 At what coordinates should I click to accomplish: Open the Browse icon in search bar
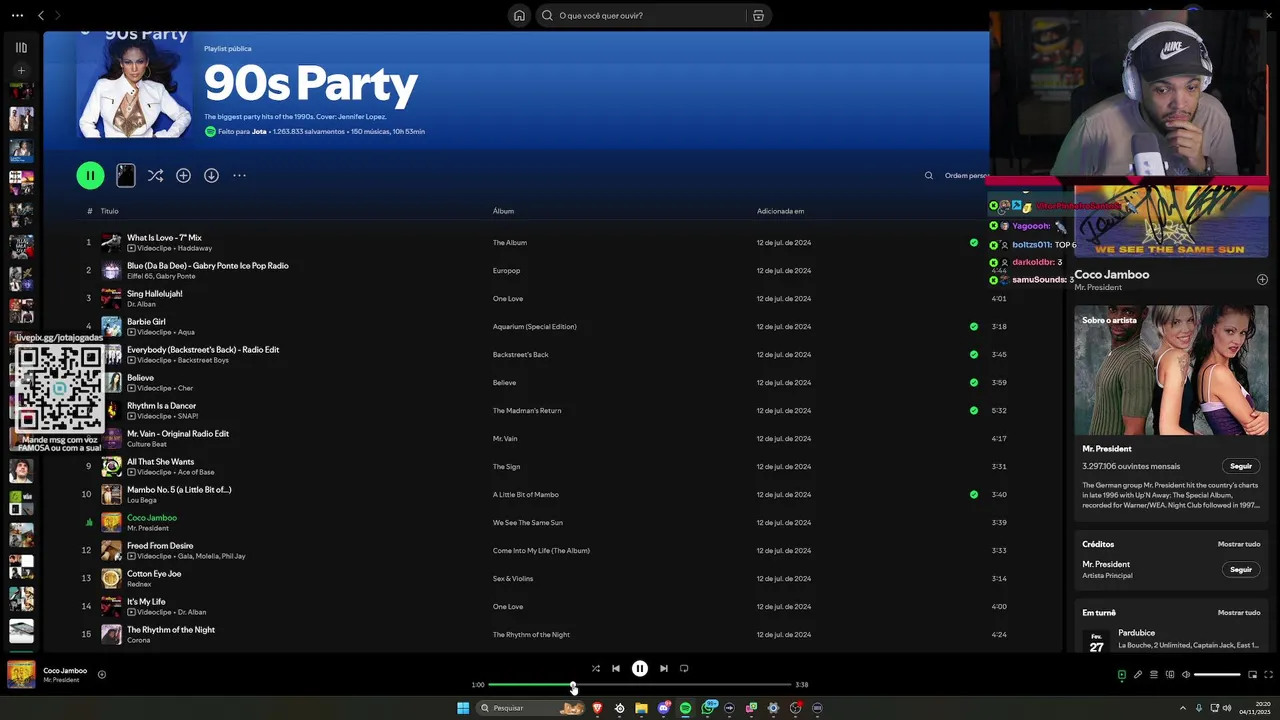758,15
